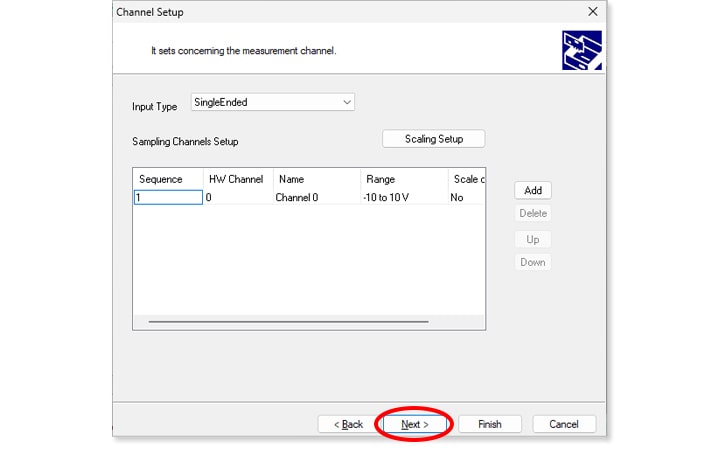Click the channel list horizontal scrollbar
720x456 pixels.
point(288,322)
